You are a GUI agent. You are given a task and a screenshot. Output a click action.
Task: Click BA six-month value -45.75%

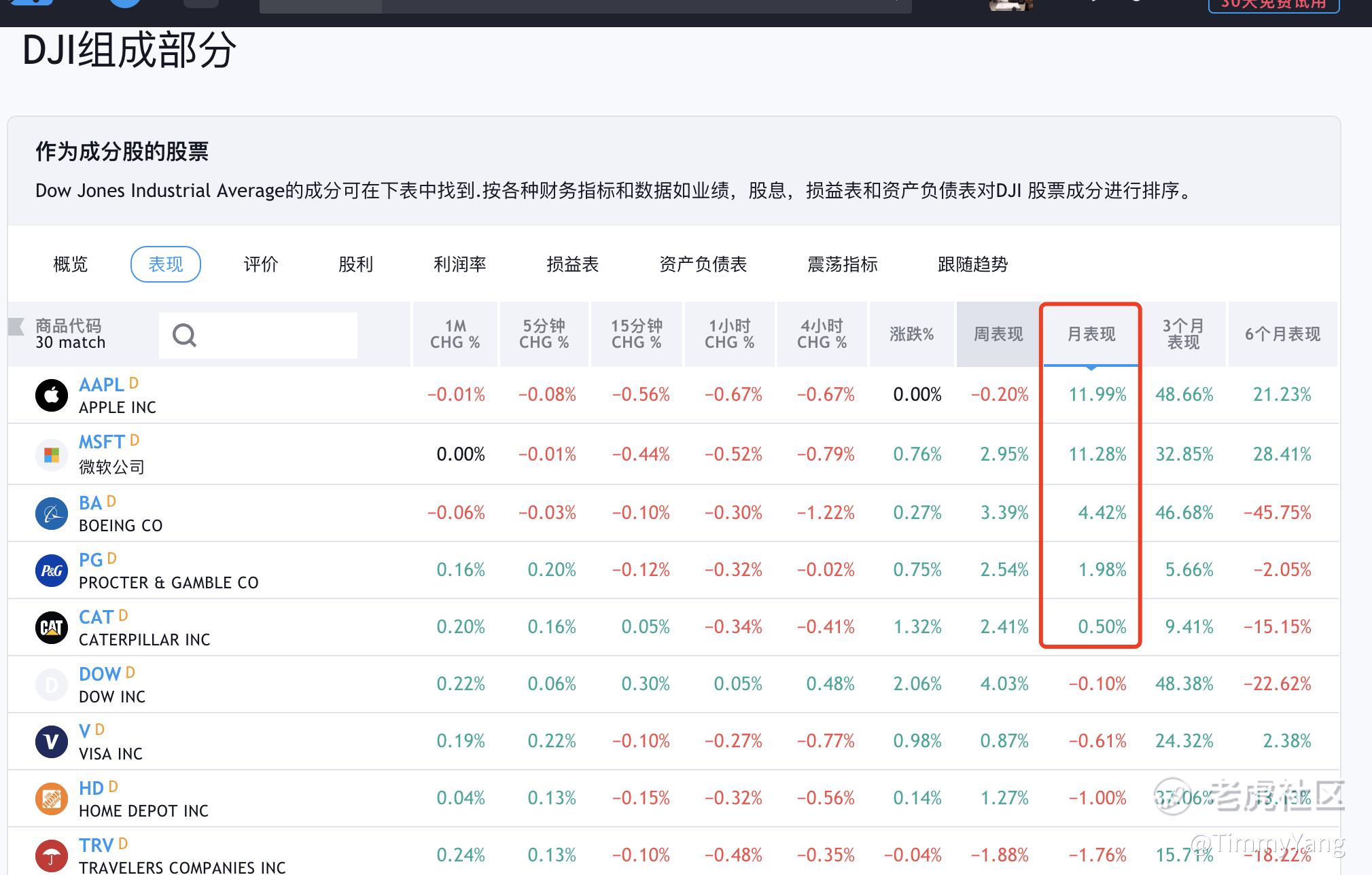(x=1278, y=513)
